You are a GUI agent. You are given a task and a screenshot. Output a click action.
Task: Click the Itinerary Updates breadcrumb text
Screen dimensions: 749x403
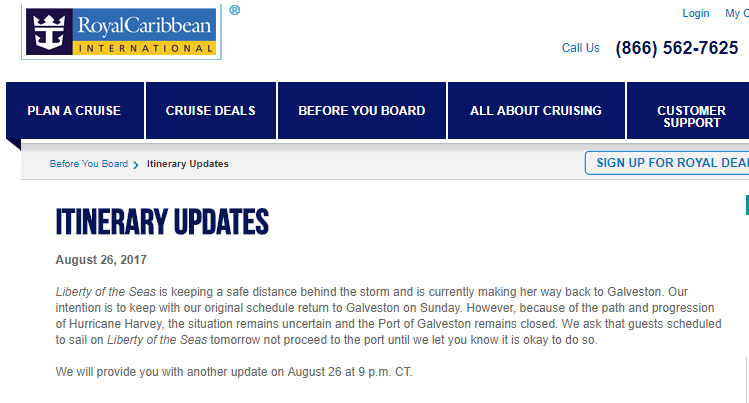tap(188, 164)
